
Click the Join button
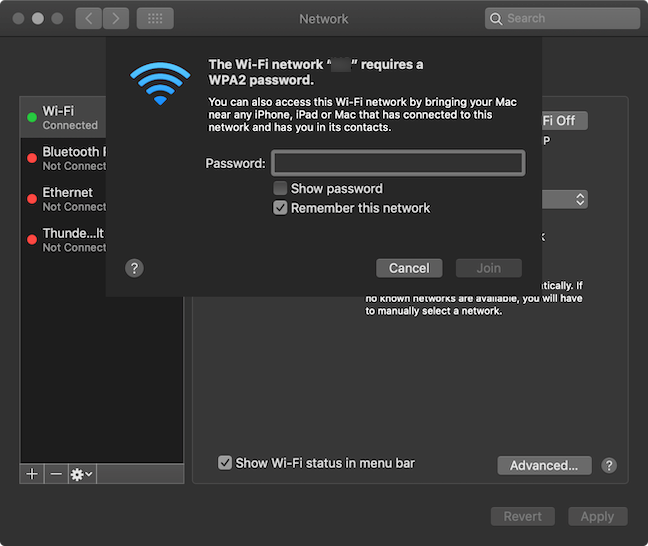click(x=488, y=268)
